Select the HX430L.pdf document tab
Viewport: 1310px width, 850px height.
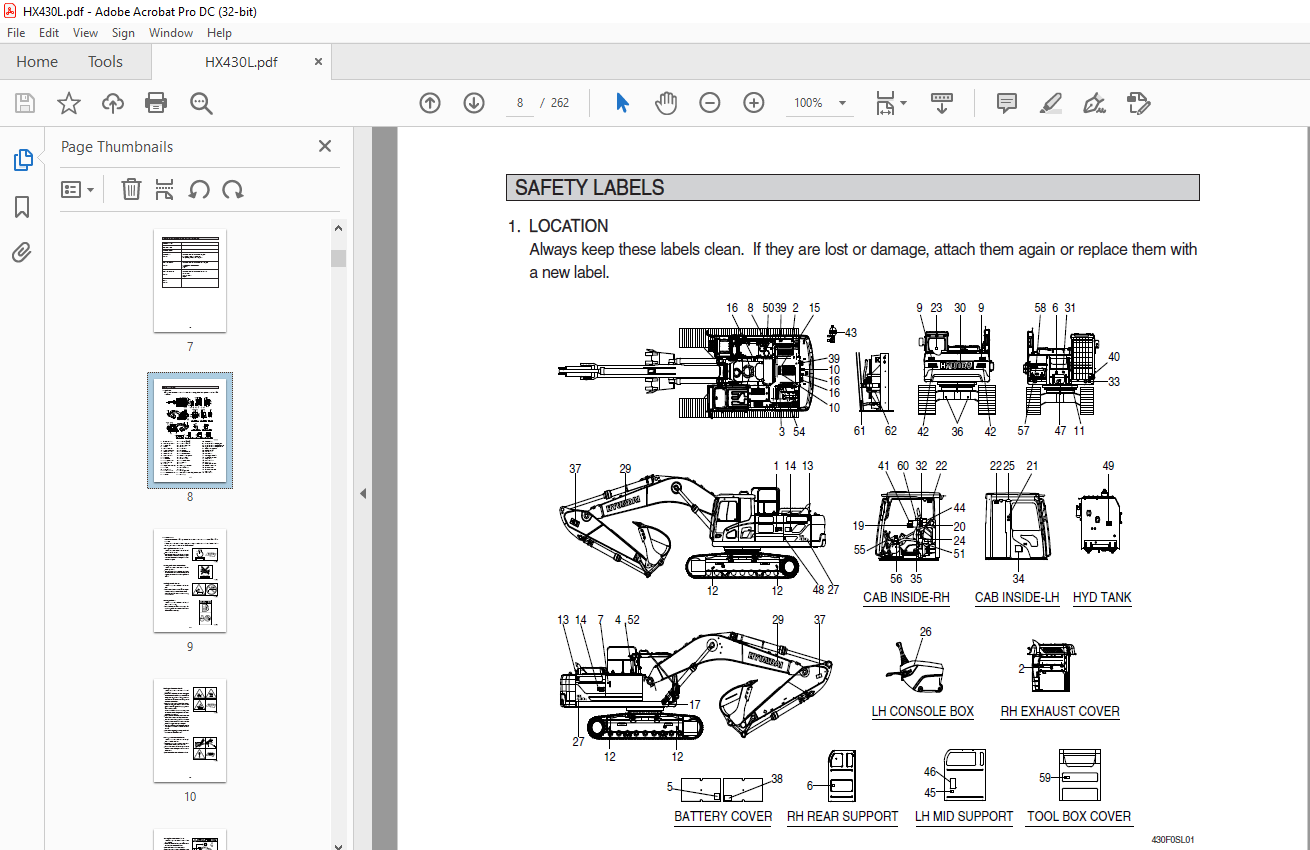coord(241,62)
